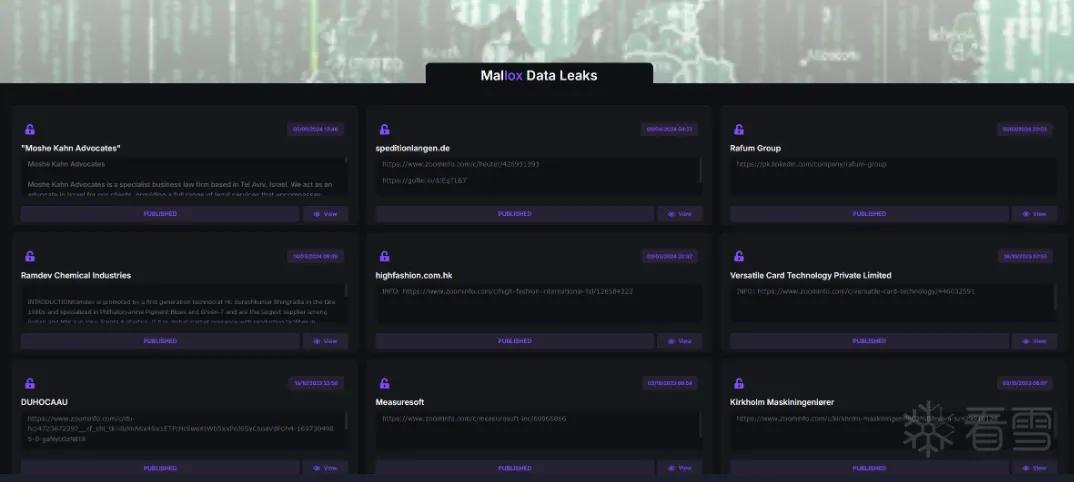The width and height of the screenshot is (1074, 482).
Task: Click PUBLISHED button under highfashion.com.hk
Action: click(x=514, y=341)
